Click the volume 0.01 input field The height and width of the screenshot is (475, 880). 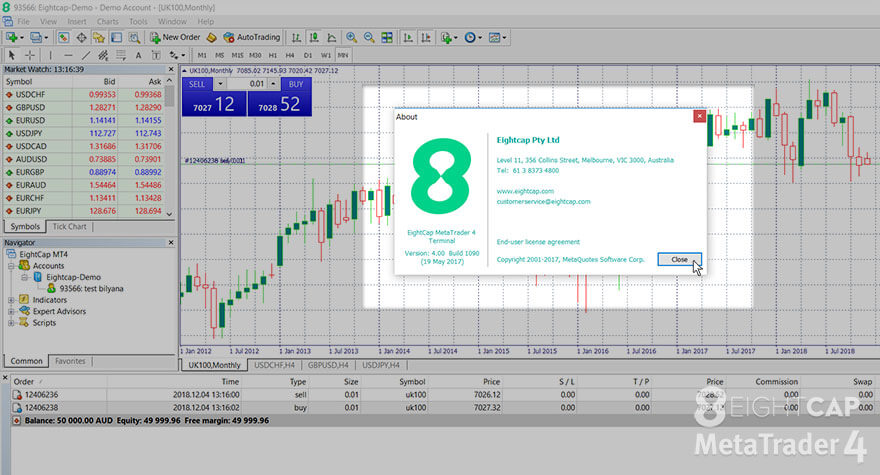coord(247,84)
